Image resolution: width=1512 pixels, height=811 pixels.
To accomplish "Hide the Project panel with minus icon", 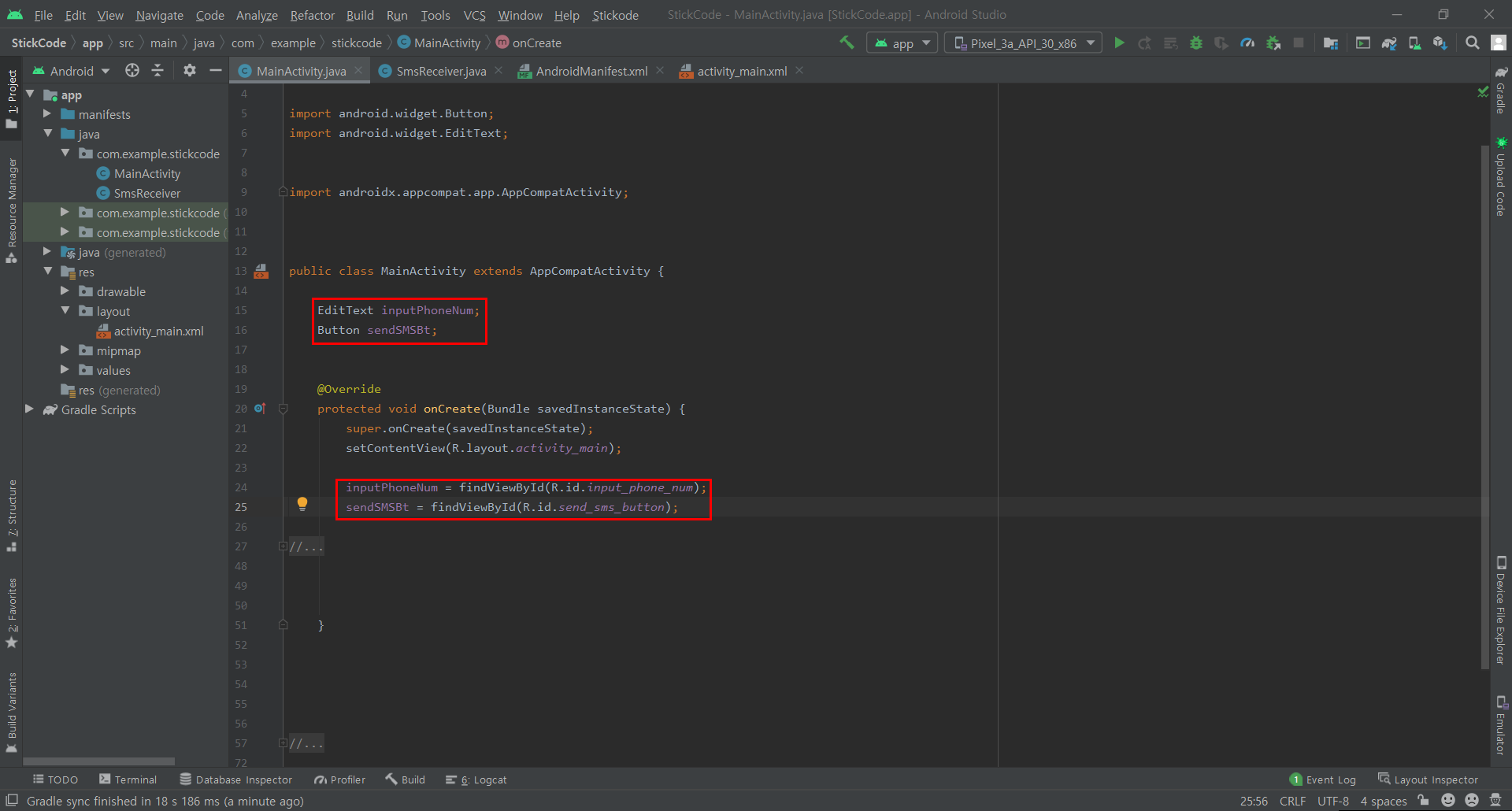I will point(215,71).
